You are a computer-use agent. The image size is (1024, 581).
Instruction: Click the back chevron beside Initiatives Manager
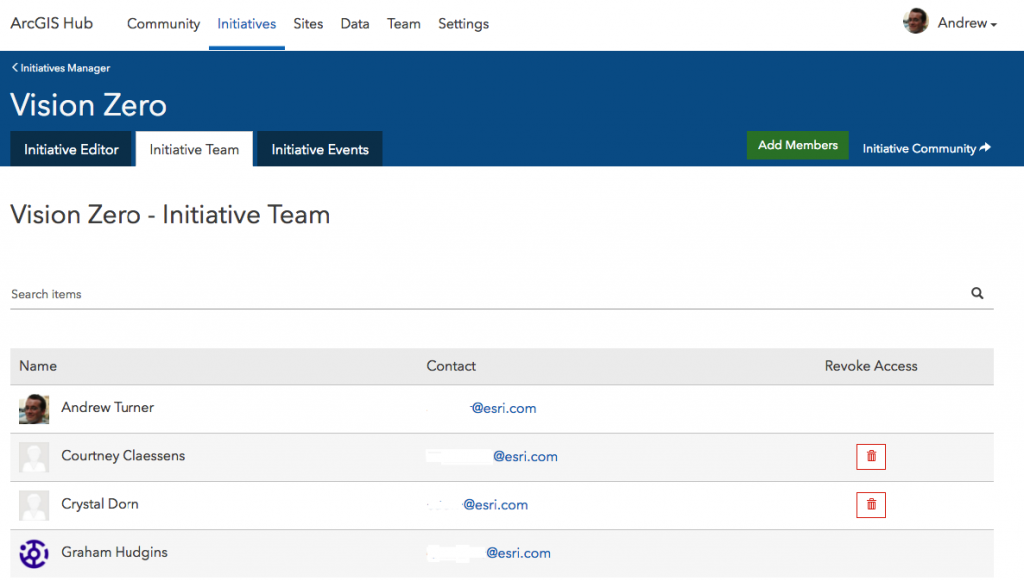(x=13, y=68)
